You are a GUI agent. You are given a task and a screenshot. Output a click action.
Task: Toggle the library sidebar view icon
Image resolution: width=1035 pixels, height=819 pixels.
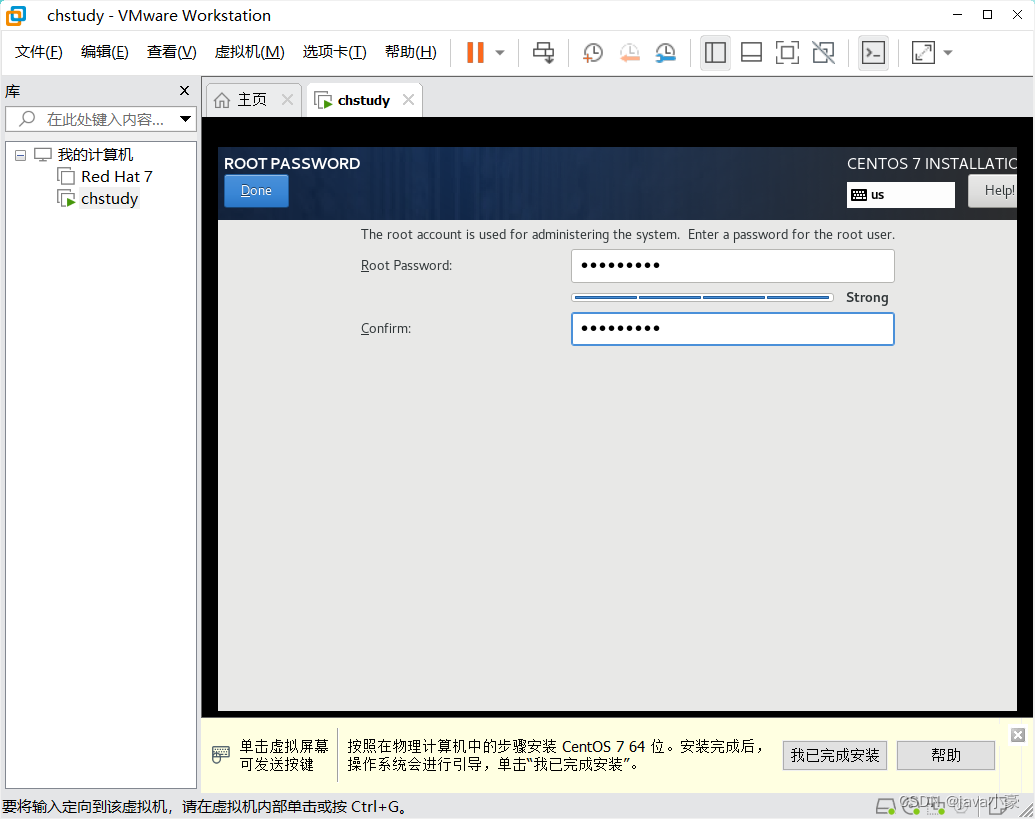[715, 53]
